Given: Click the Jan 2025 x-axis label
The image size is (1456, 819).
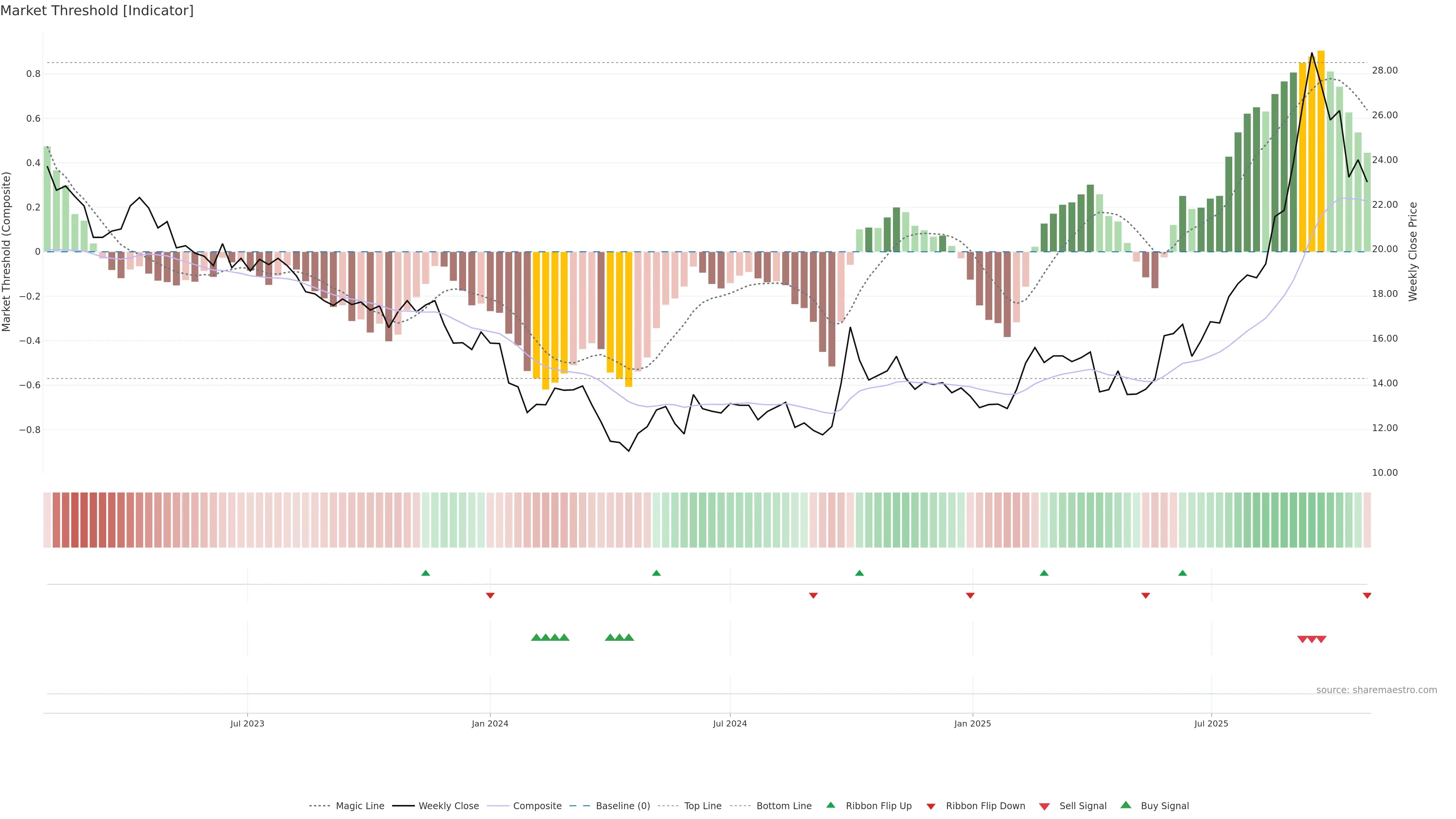Looking at the screenshot, I should coord(972,723).
